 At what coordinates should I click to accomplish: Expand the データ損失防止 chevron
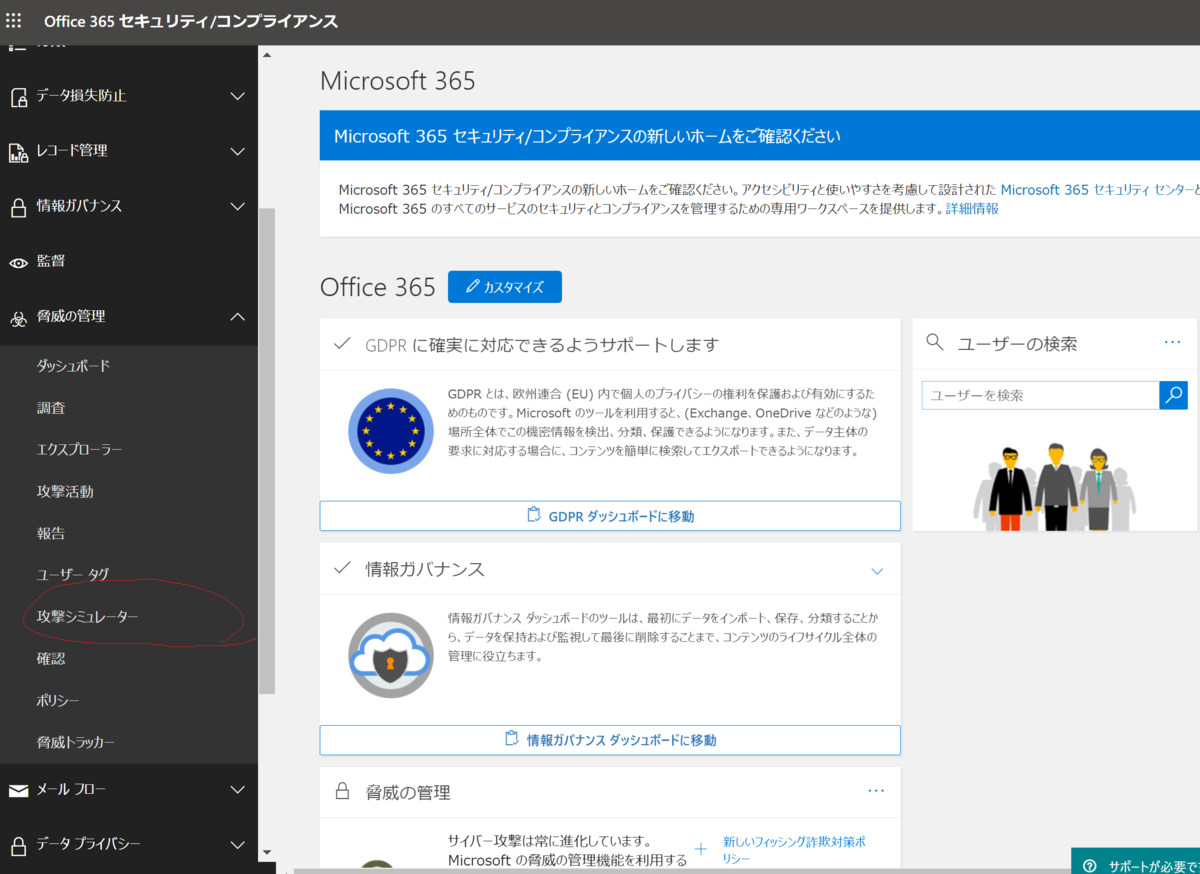(237, 96)
